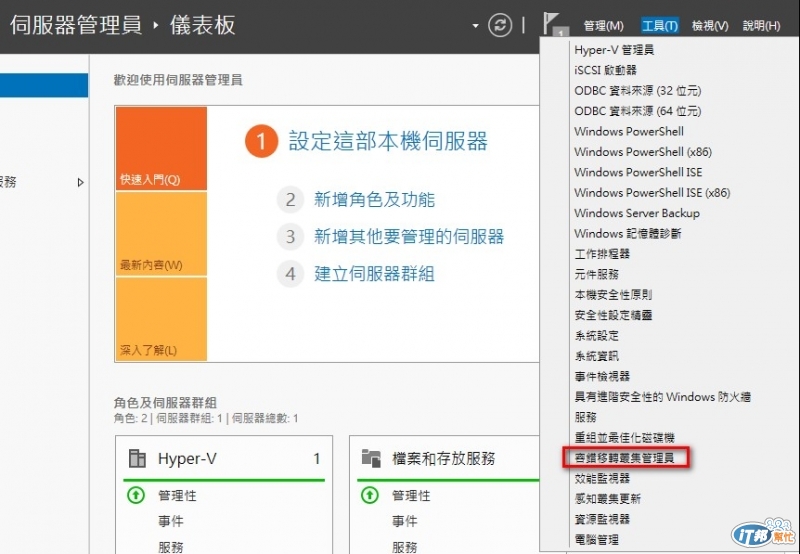Click green status icon in 檔案和存放服務 tile
This screenshot has width=800, height=554.
(x=369, y=495)
